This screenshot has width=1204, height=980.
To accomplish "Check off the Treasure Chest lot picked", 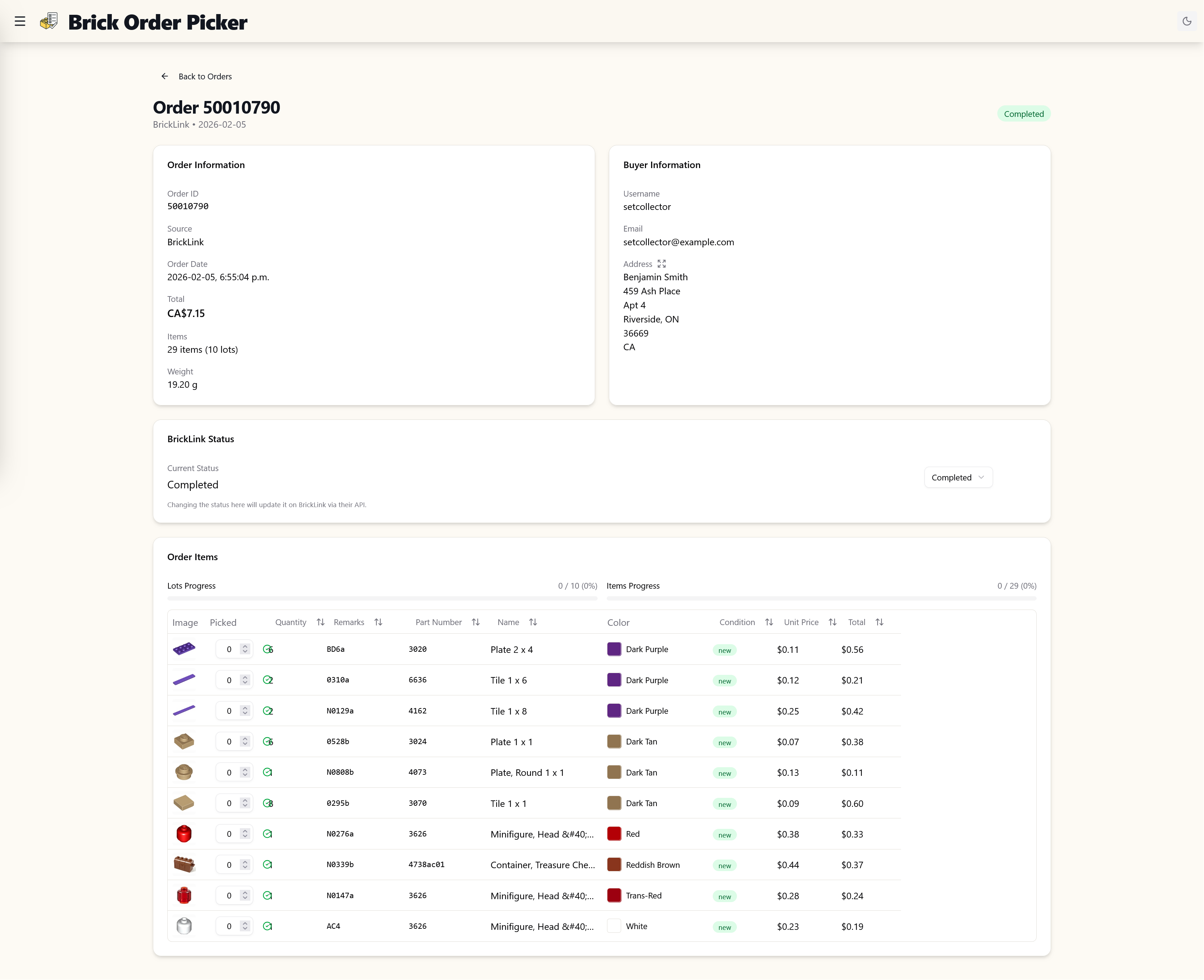I will click(268, 865).
